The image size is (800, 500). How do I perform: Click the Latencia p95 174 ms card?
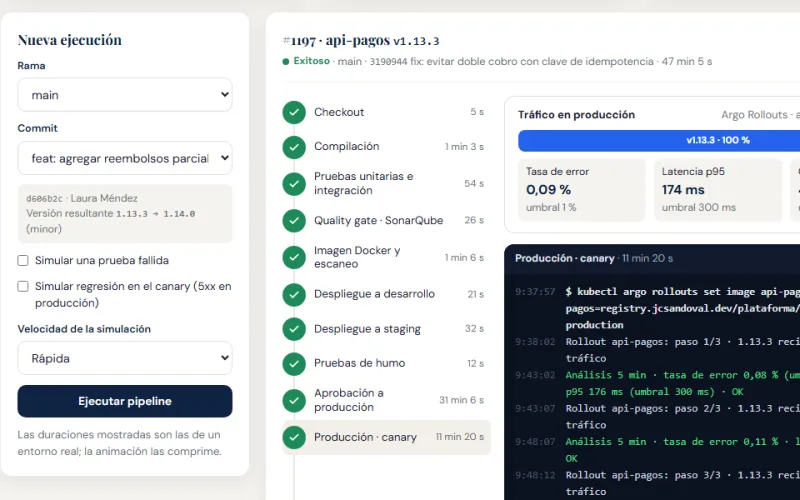point(718,190)
